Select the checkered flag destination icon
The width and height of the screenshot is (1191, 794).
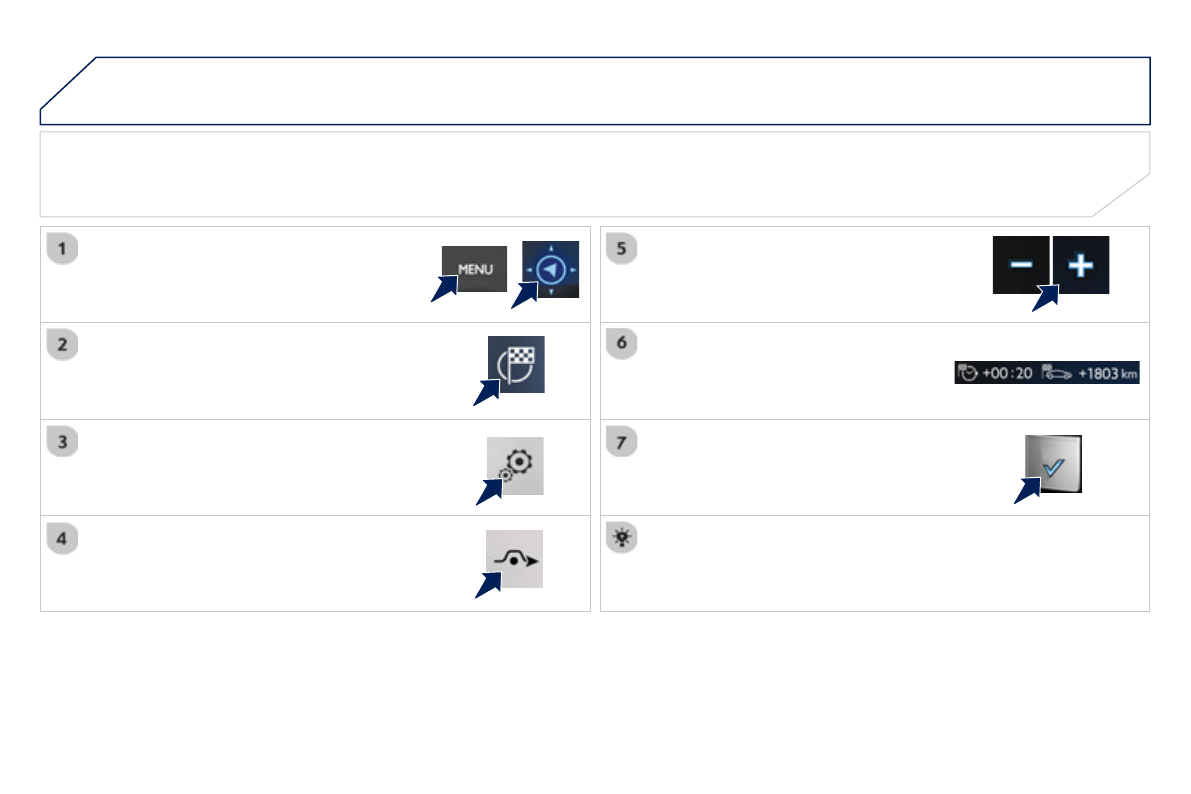tap(516, 364)
